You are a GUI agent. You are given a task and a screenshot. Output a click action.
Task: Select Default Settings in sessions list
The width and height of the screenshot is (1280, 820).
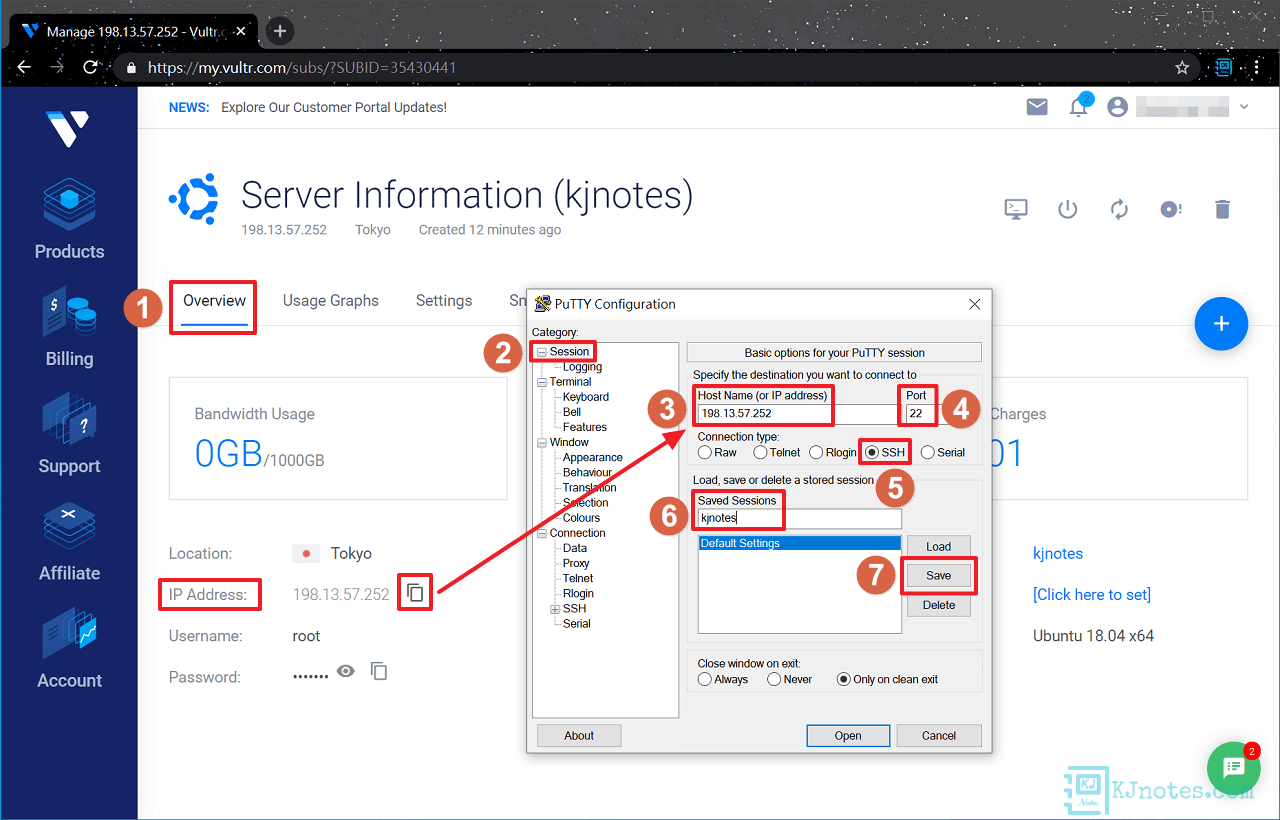coord(799,543)
